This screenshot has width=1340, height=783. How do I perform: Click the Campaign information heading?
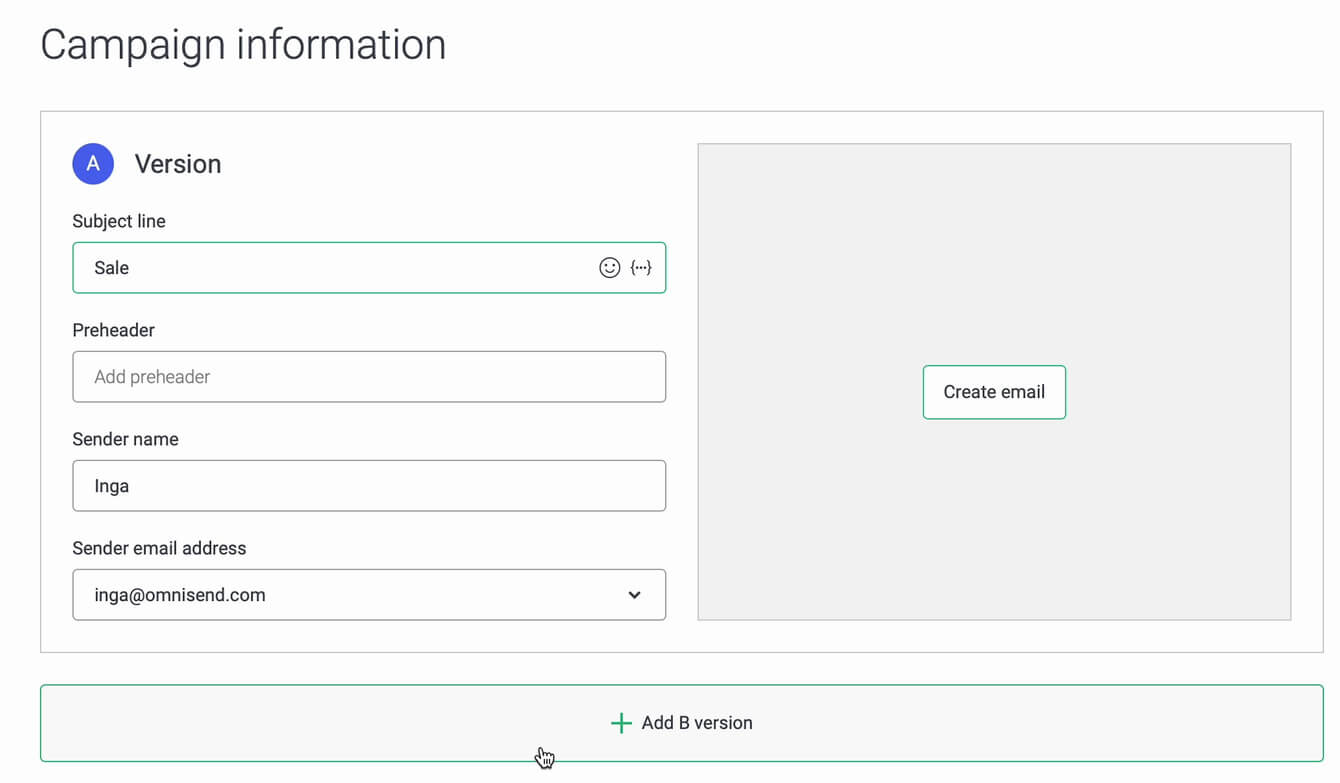point(243,45)
